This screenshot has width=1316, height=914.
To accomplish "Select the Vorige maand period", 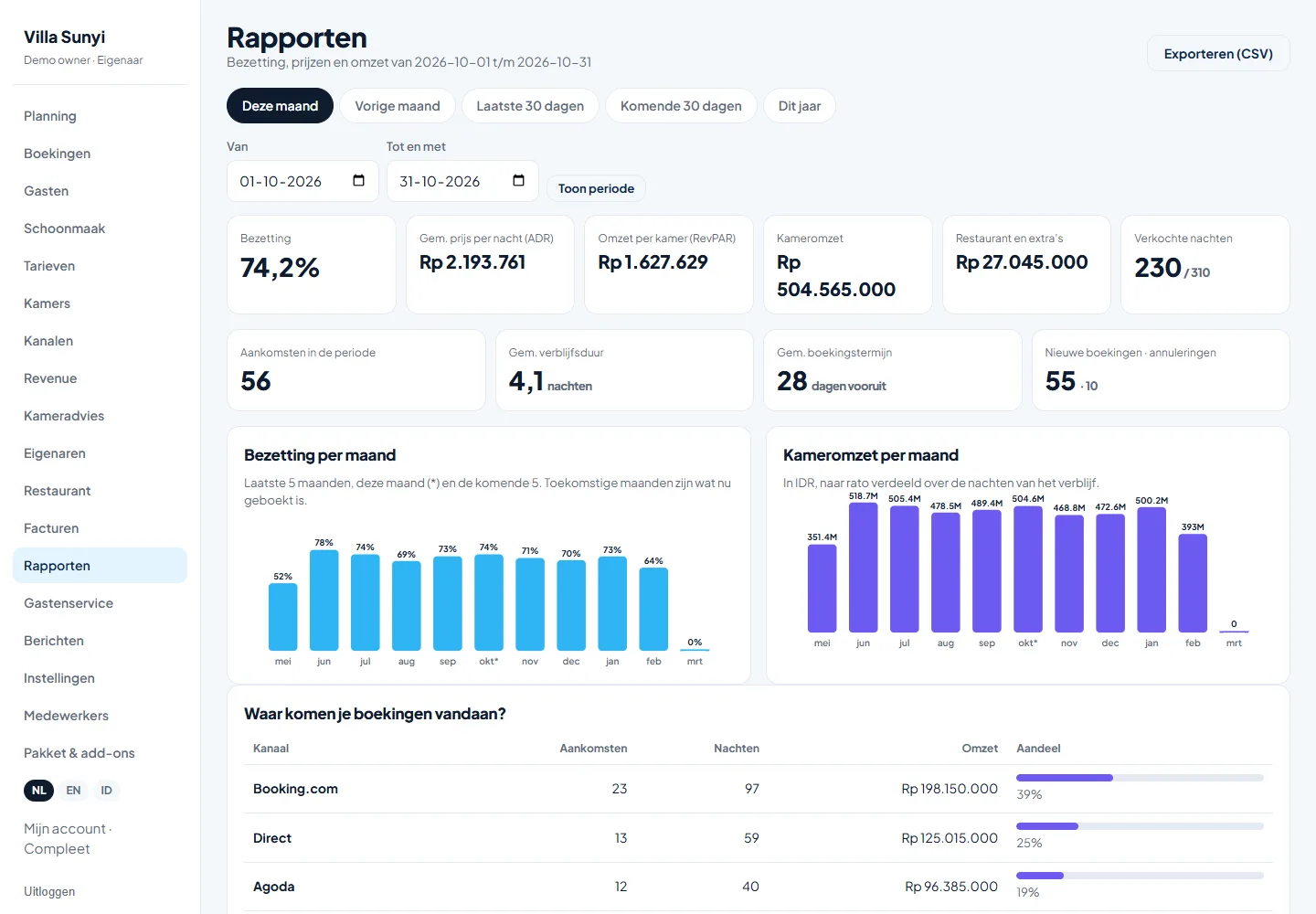I will (398, 106).
